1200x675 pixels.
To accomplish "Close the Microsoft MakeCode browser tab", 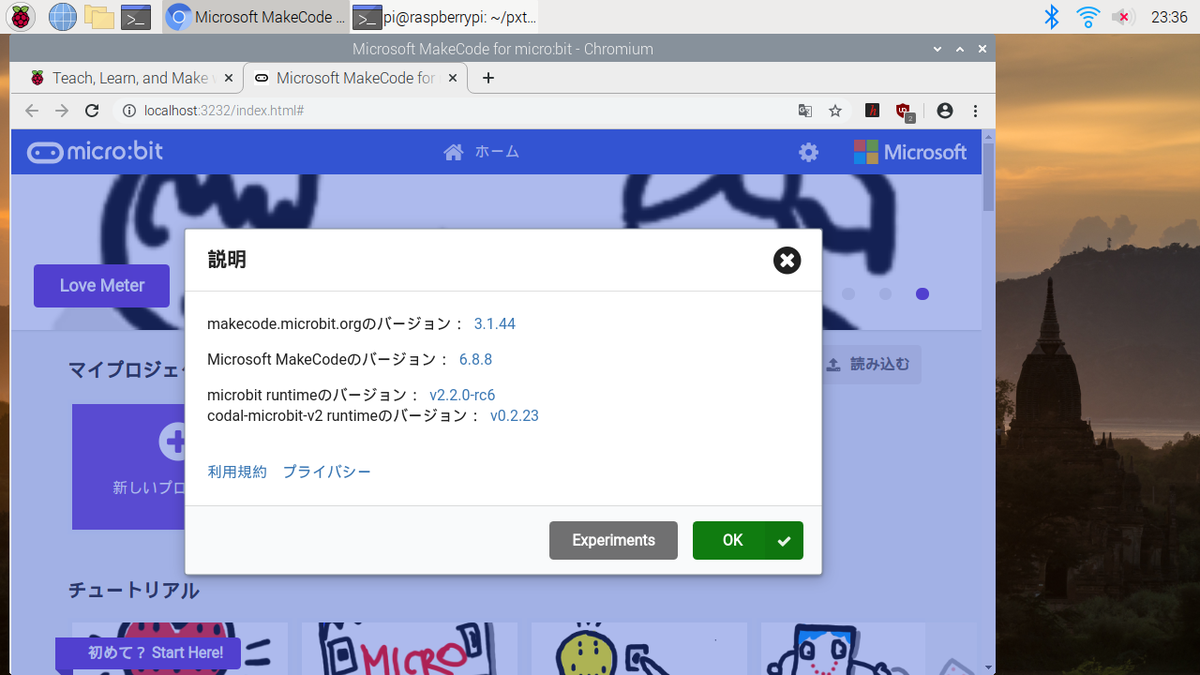I will (x=451, y=78).
